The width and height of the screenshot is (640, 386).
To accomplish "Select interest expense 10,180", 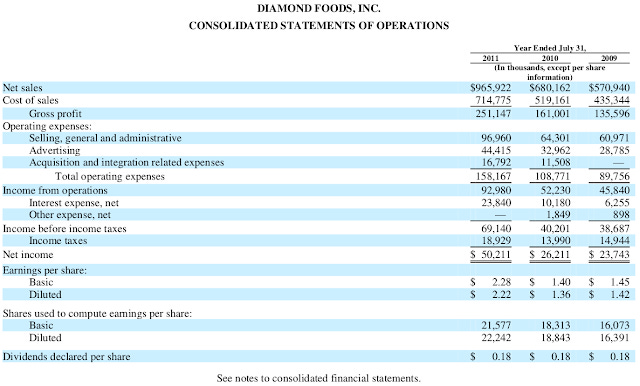I will point(556,203).
